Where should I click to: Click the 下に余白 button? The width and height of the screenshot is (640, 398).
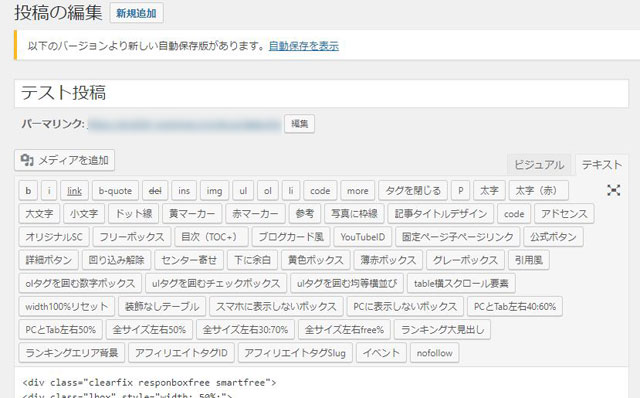pos(252,260)
